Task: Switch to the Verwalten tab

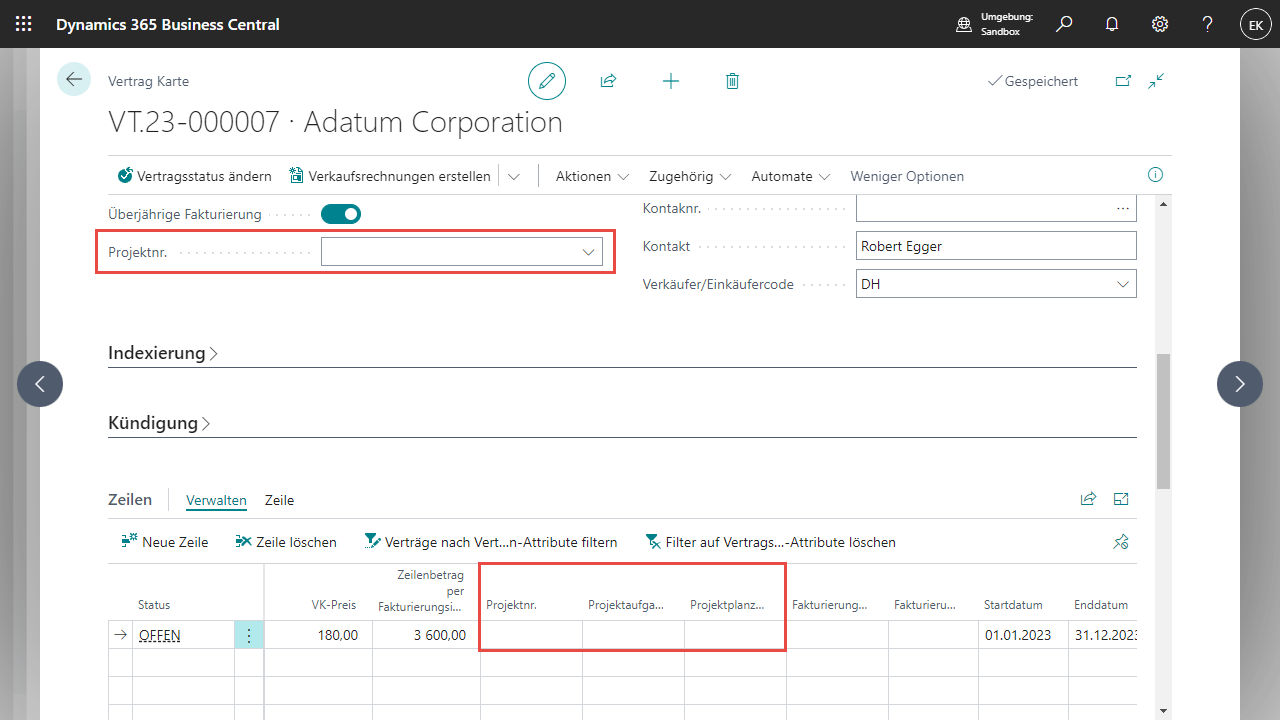Action: [x=216, y=500]
